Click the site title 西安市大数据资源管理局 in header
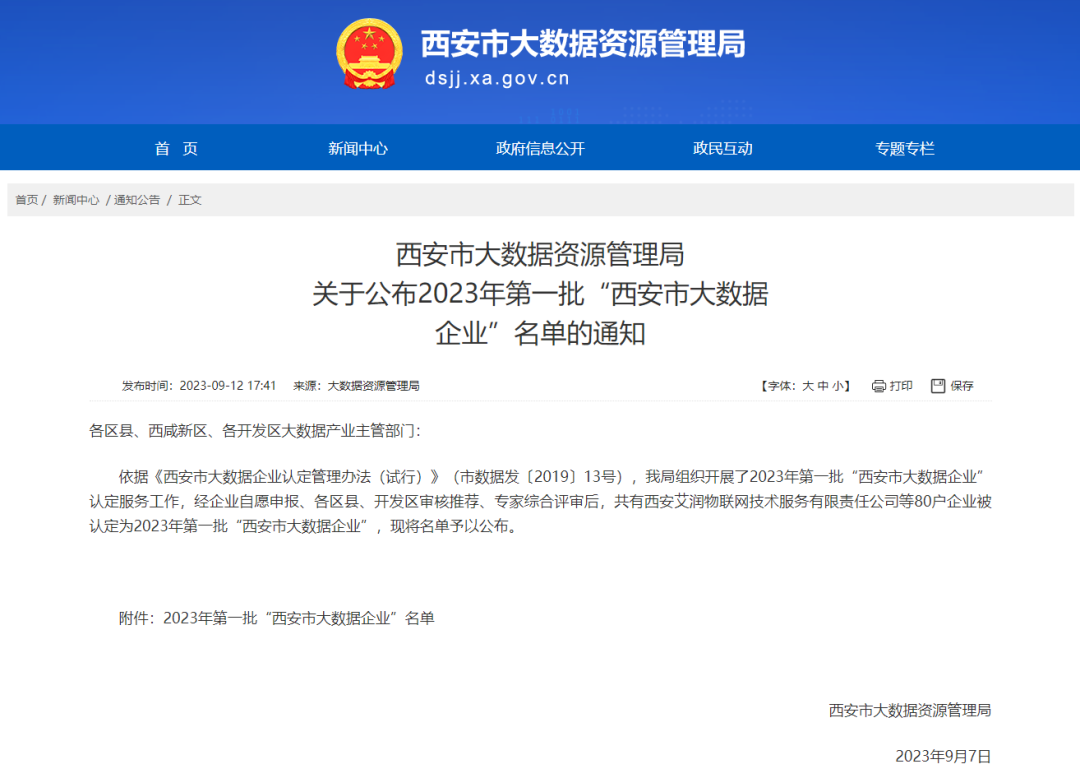The image size is (1080, 778). click(x=583, y=44)
